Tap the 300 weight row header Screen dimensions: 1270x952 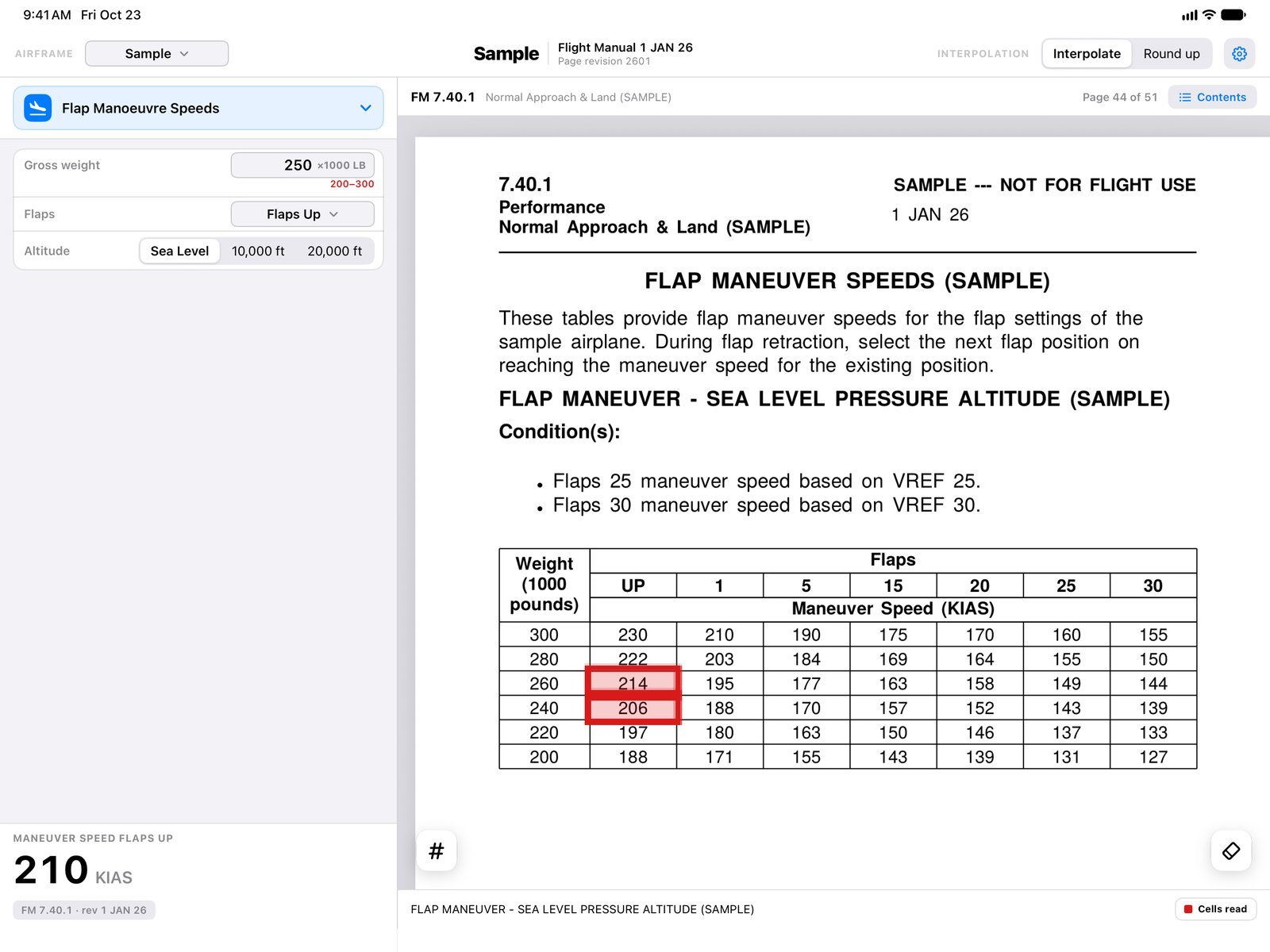tap(544, 635)
